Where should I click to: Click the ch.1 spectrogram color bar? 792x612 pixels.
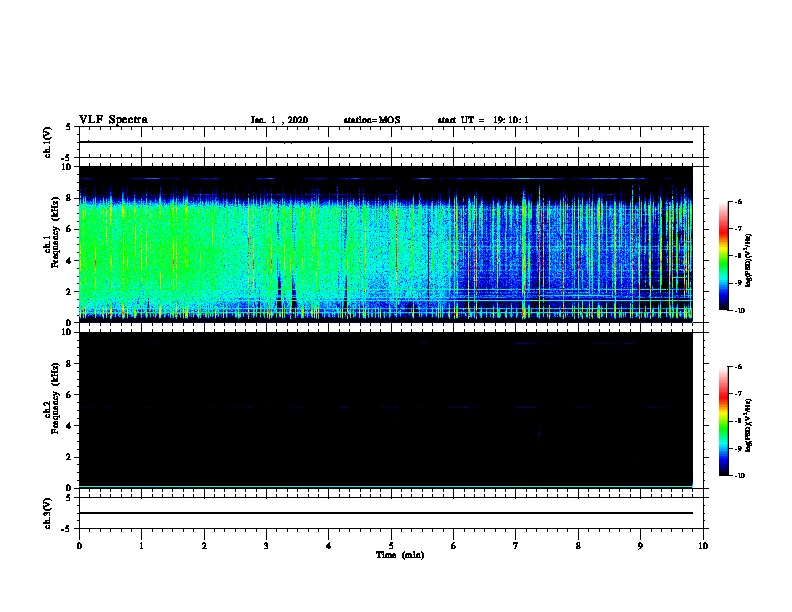(x=723, y=256)
